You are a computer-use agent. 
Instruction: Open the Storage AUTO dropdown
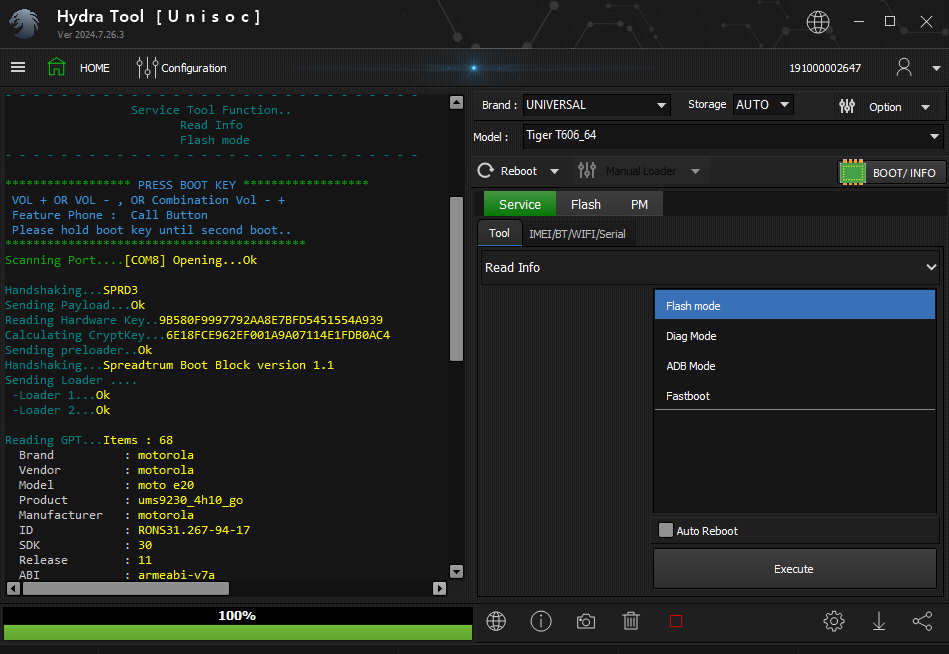click(763, 105)
